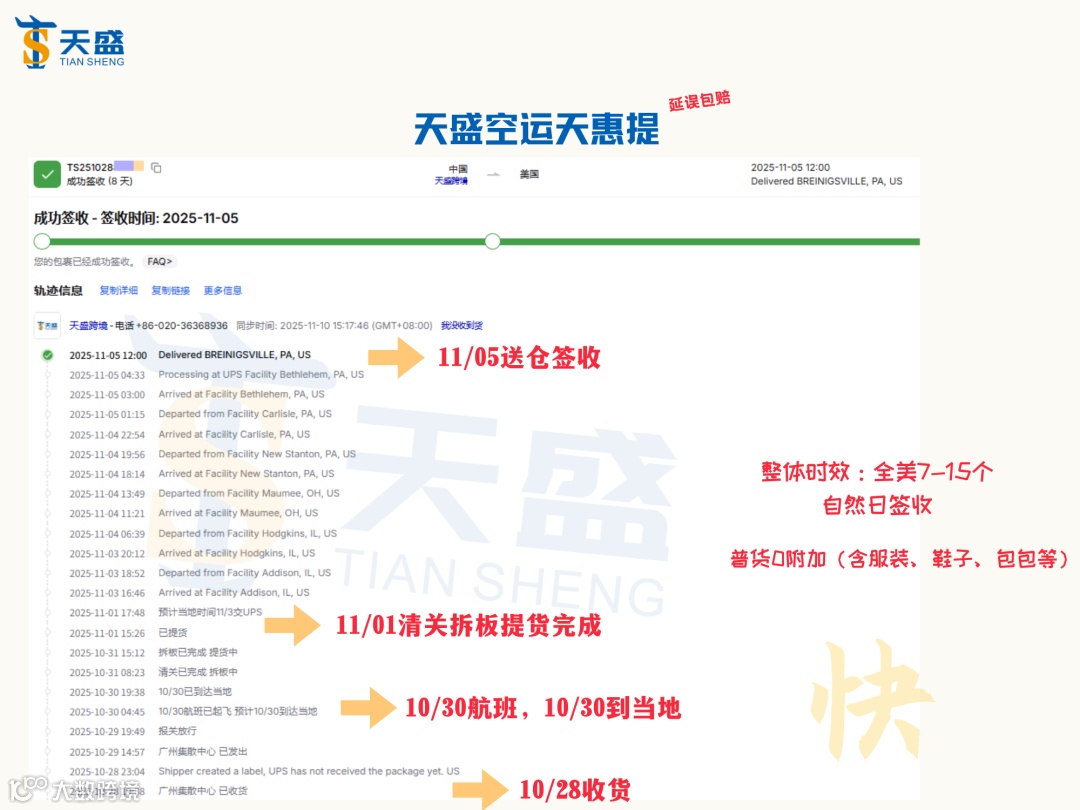This screenshot has width=1080, height=810.
Task: Click 复制链接 link
Action: (x=170, y=291)
